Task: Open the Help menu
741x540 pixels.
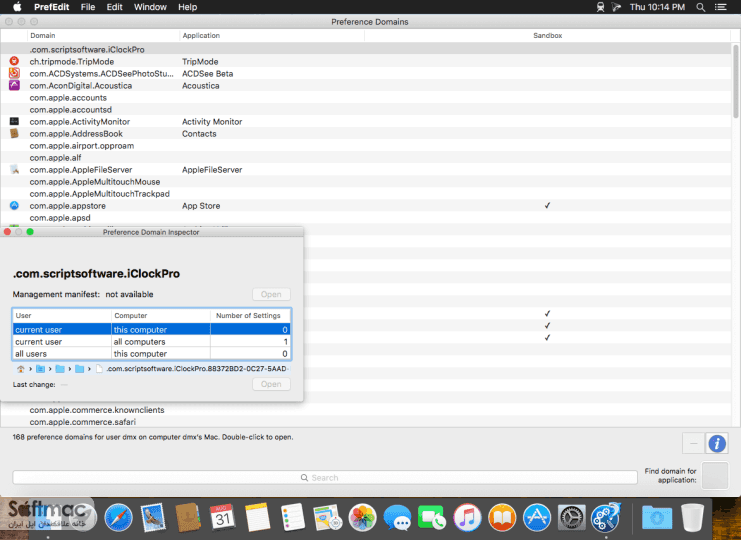Action: 188,7
